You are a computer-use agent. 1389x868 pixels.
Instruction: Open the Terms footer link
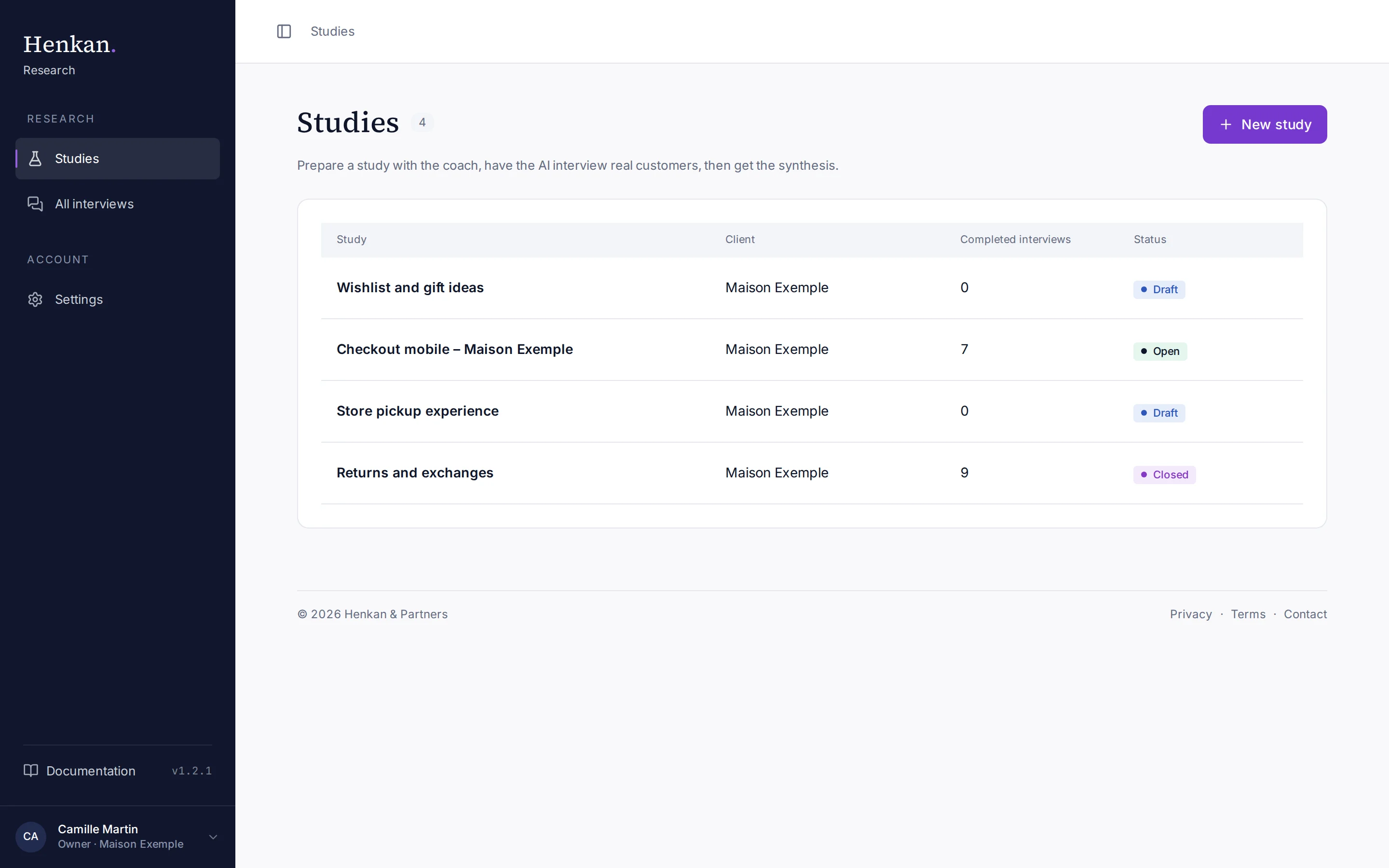point(1248,614)
